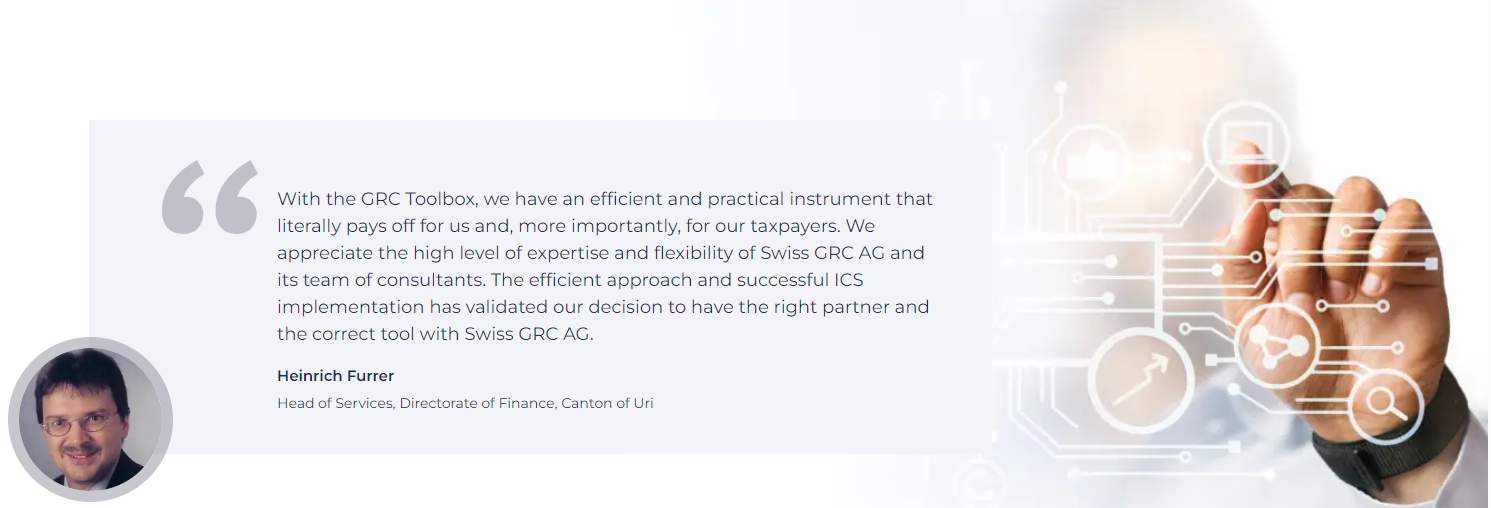Click the name 'Heinrich Furrer'
Image resolution: width=1491 pixels, height=508 pixels.
[x=336, y=376]
